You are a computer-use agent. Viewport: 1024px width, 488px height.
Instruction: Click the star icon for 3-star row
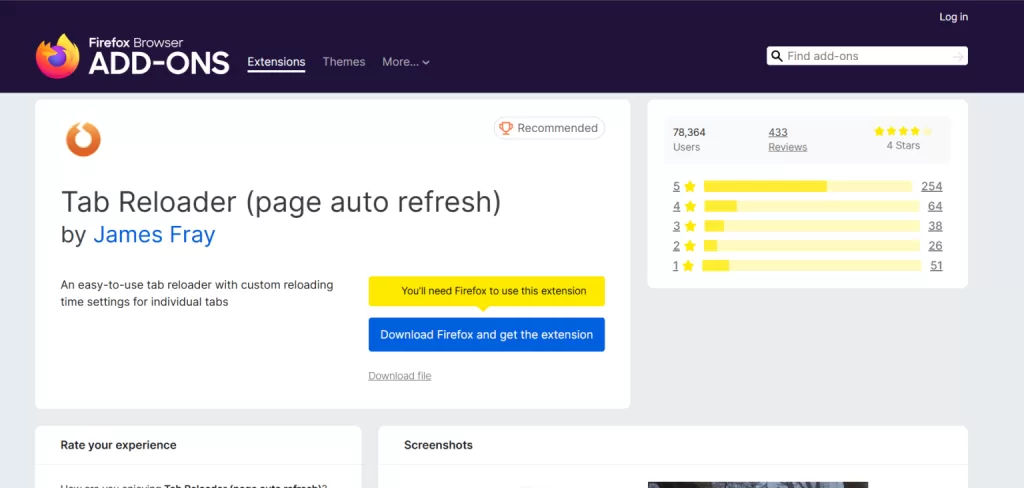click(x=689, y=226)
